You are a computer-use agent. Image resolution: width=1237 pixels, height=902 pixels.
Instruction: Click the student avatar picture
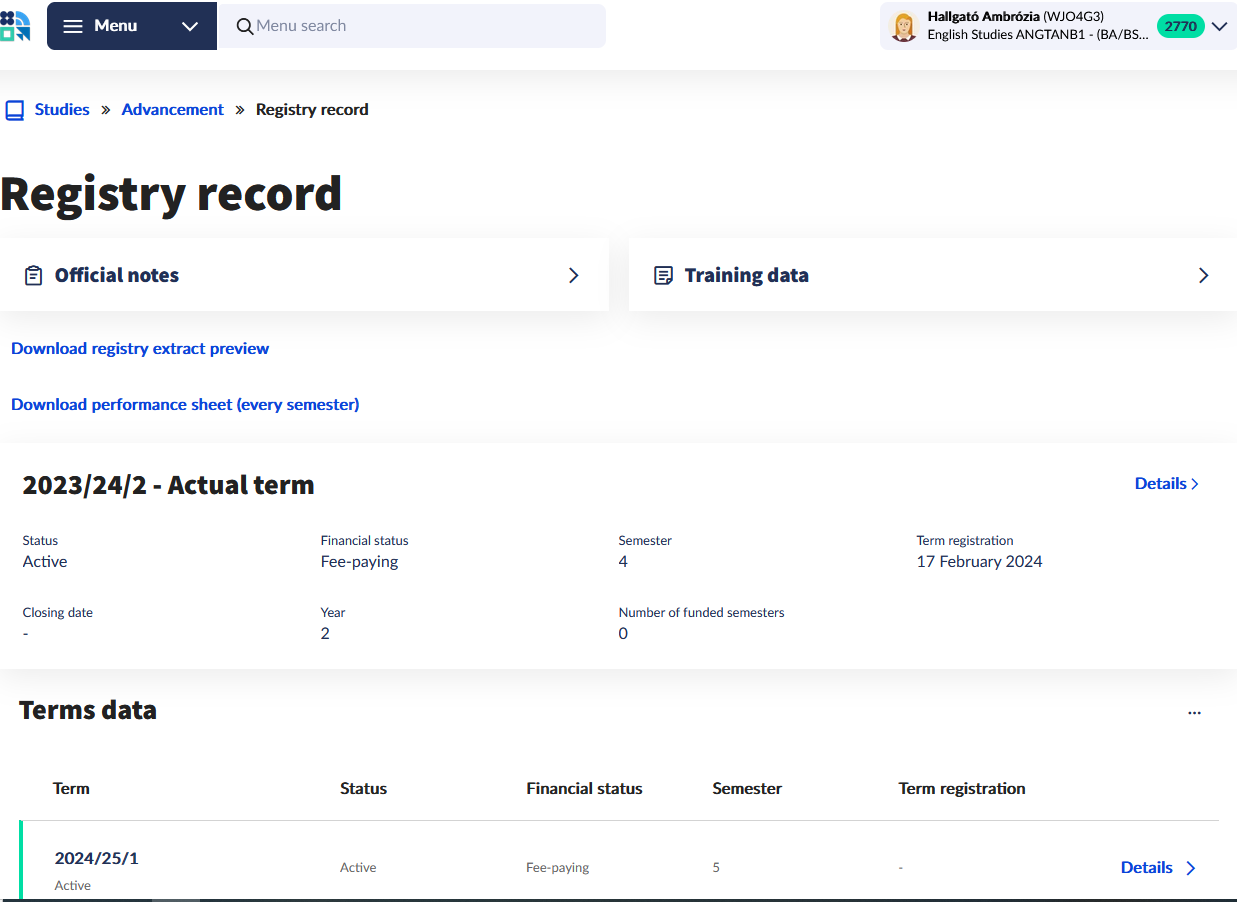(x=903, y=27)
